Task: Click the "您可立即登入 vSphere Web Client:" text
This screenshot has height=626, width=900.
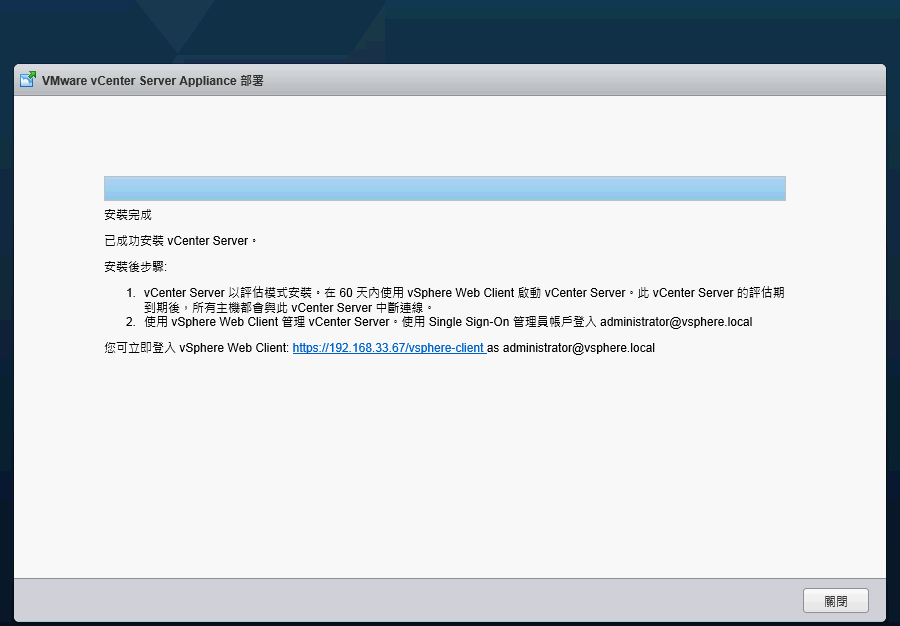Action: click(197, 348)
